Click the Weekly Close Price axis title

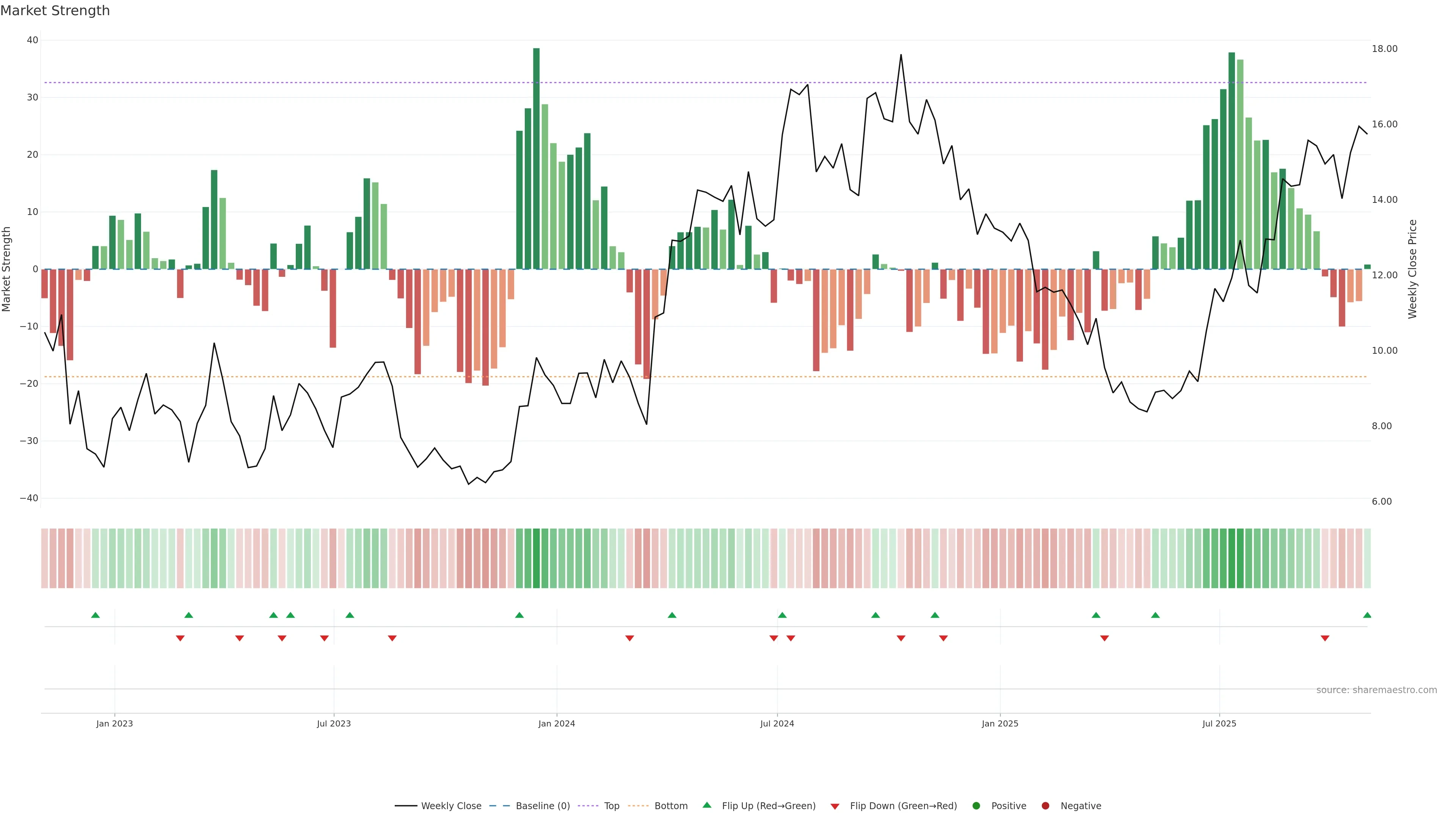(1412, 269)
